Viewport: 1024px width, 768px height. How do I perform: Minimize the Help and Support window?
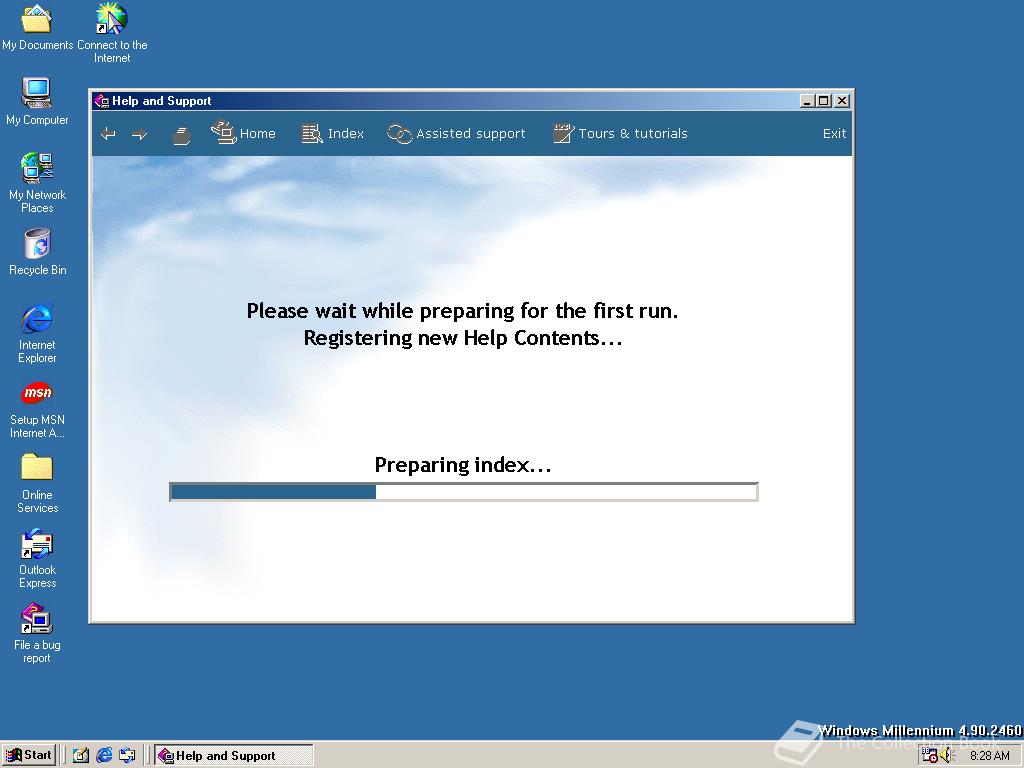tap(807, 101)
